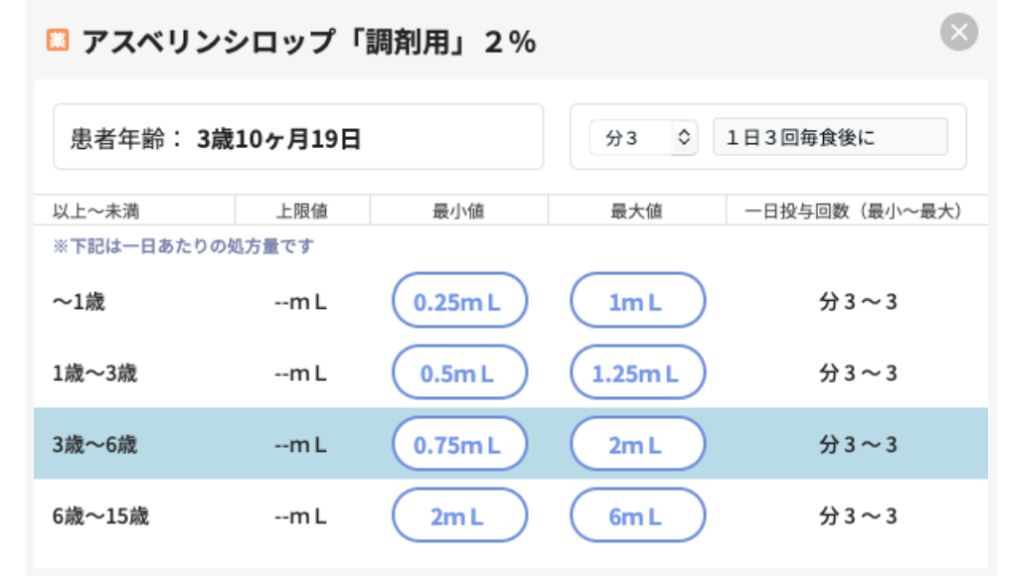Screen dimensions: 1024x576
Task: Select 2mL minimum for 6歳〜15歳
Action: (459, 516)
